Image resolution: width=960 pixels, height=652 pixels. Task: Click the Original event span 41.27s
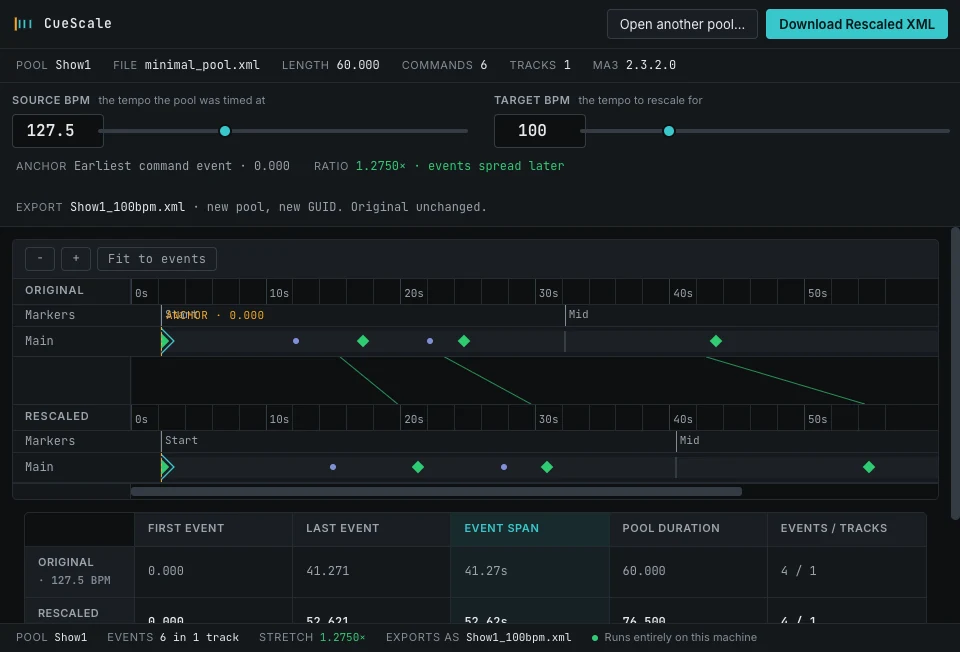click(x=486, y=571)
